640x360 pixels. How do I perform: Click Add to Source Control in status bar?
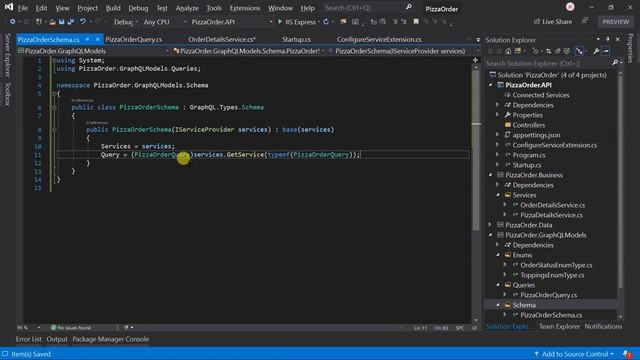coord(574,354)
